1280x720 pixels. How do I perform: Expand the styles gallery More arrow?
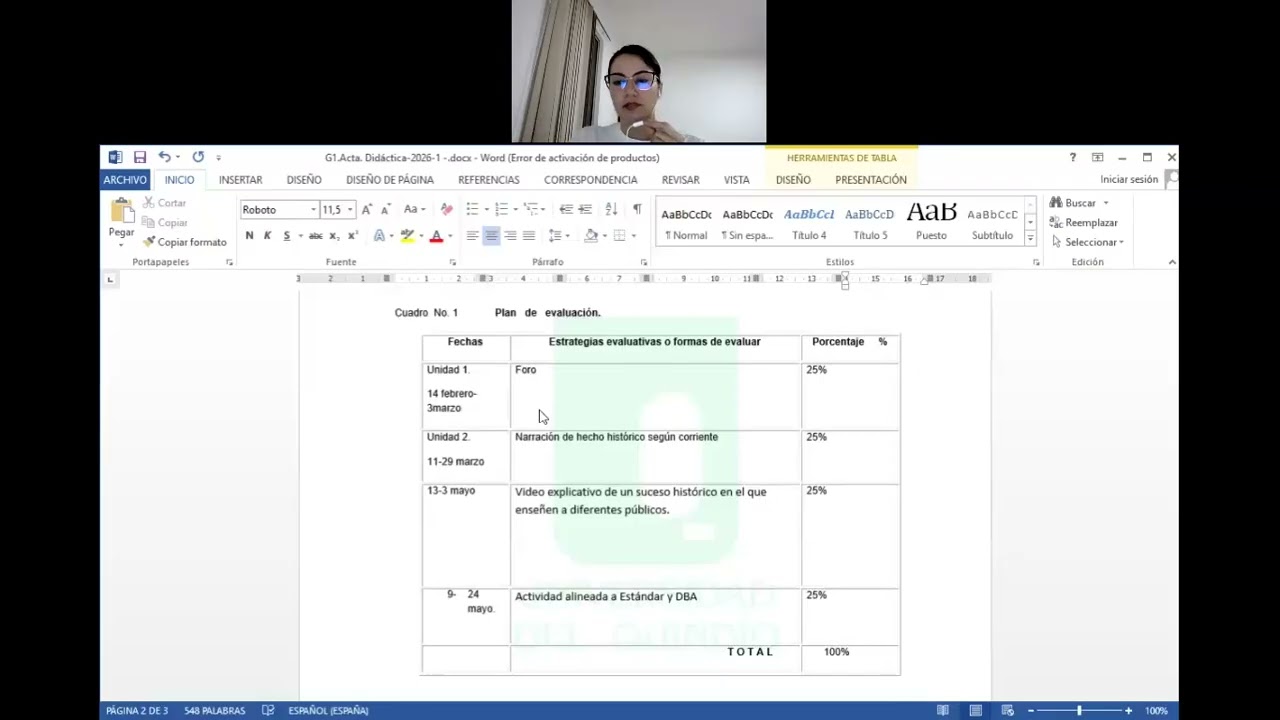(1031, 238)
